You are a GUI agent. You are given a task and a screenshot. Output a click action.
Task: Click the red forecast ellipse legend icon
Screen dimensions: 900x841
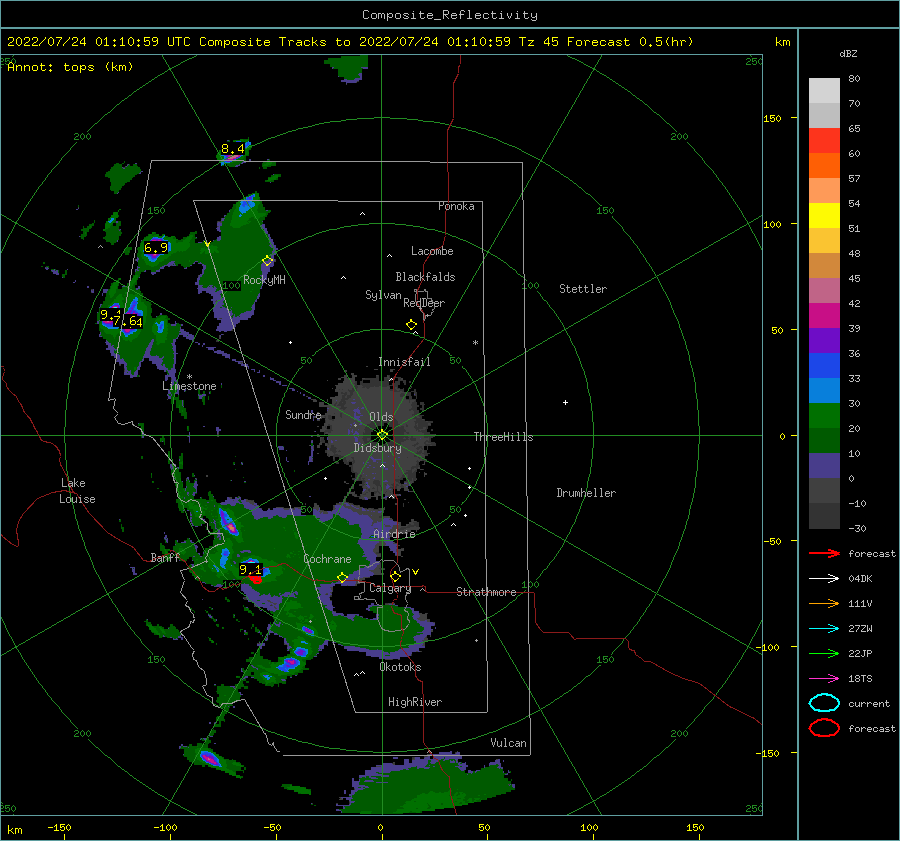point(824,728)
